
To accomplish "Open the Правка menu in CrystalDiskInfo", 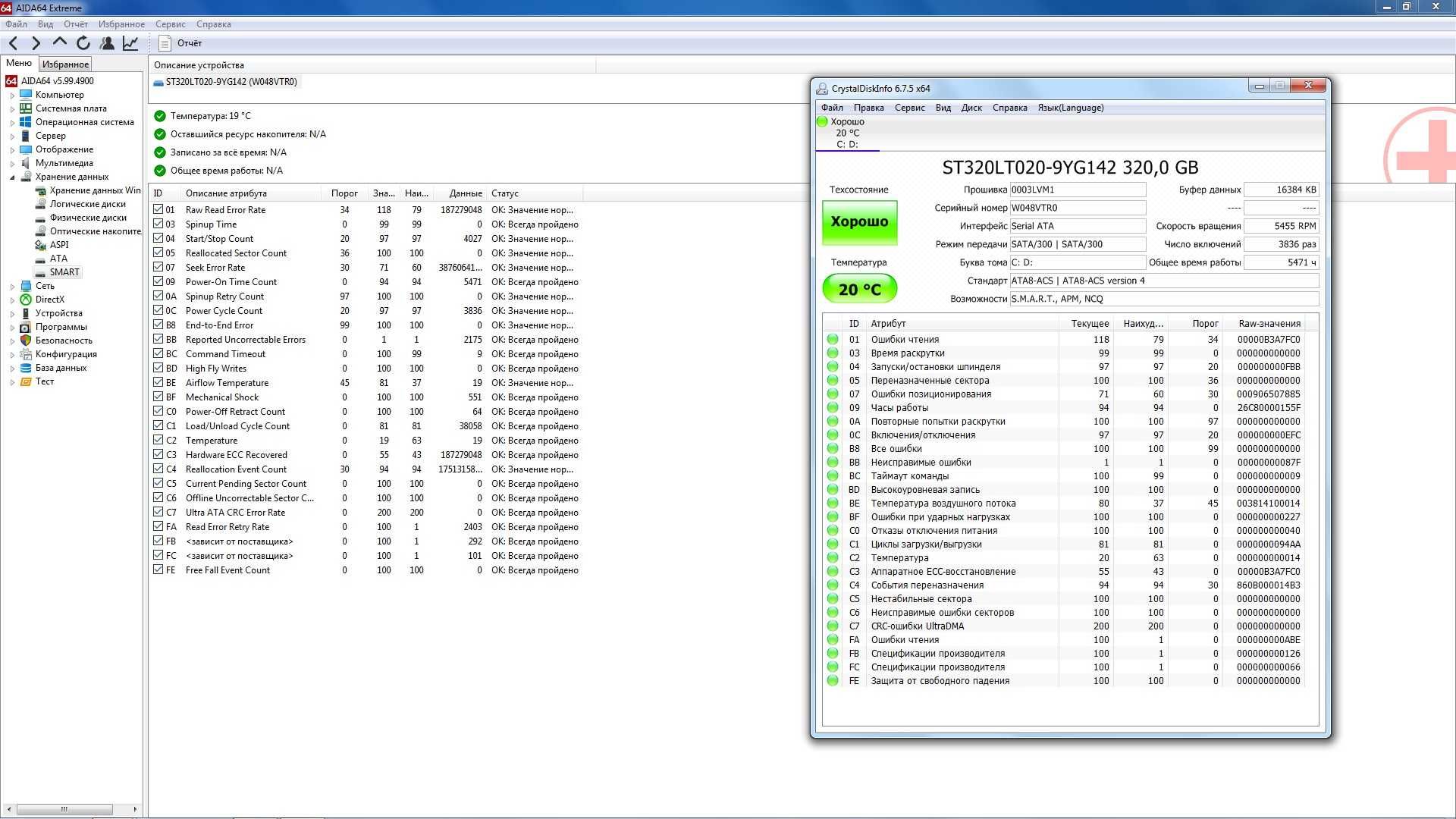I will click(868, 108).
